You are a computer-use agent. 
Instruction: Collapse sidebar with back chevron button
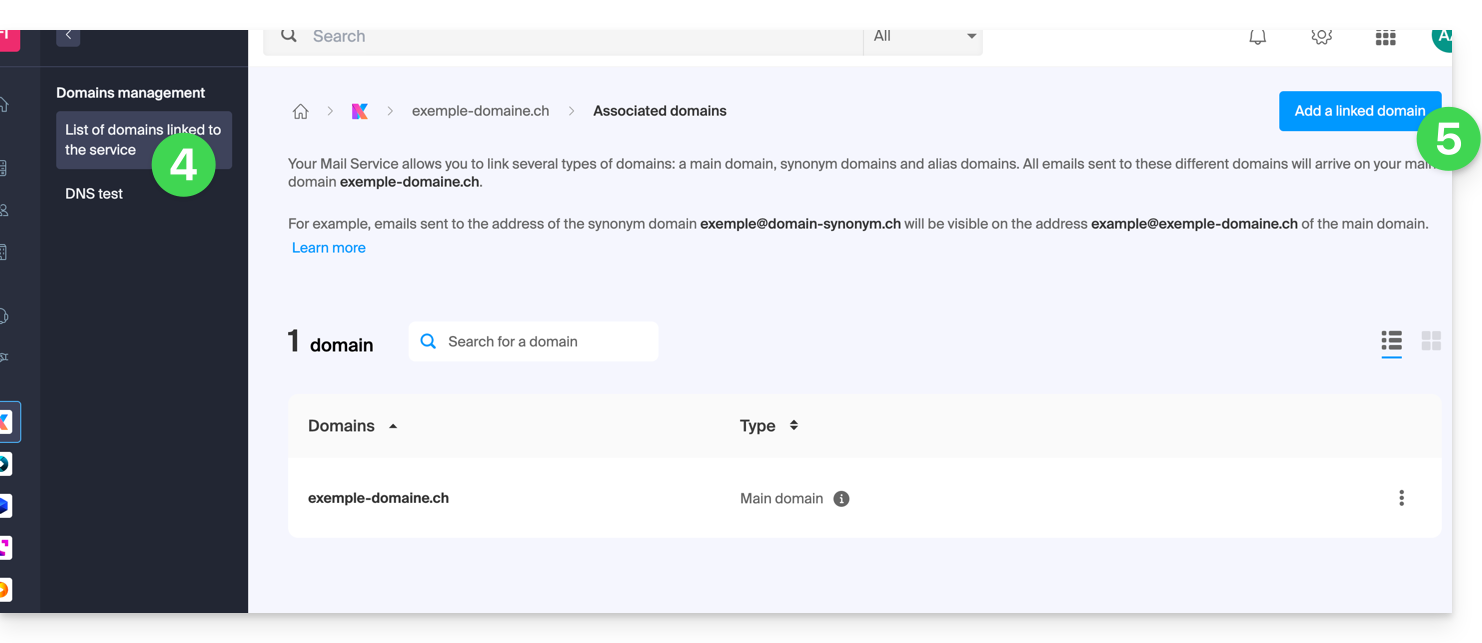coord(68,36)
